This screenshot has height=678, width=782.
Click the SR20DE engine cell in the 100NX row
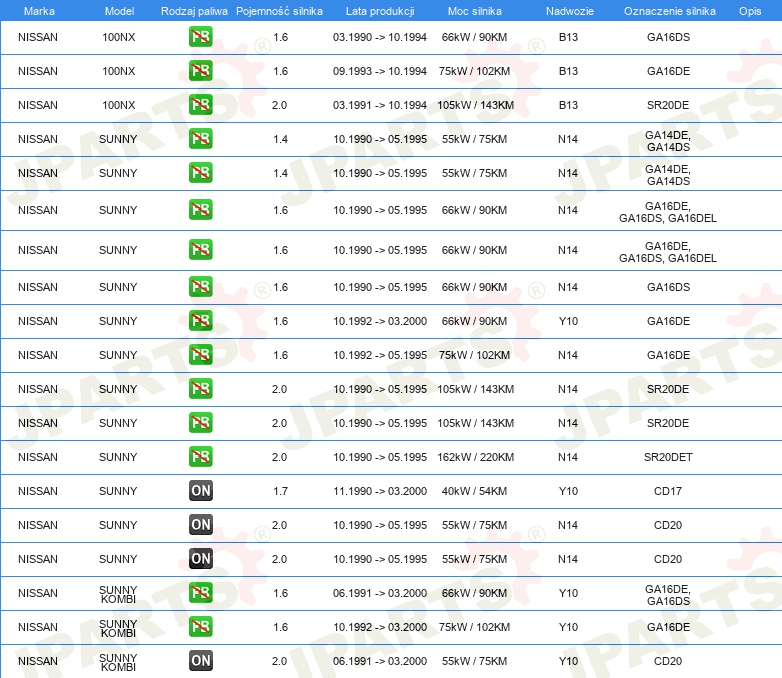pyautogui.click(x=668, y=105)
